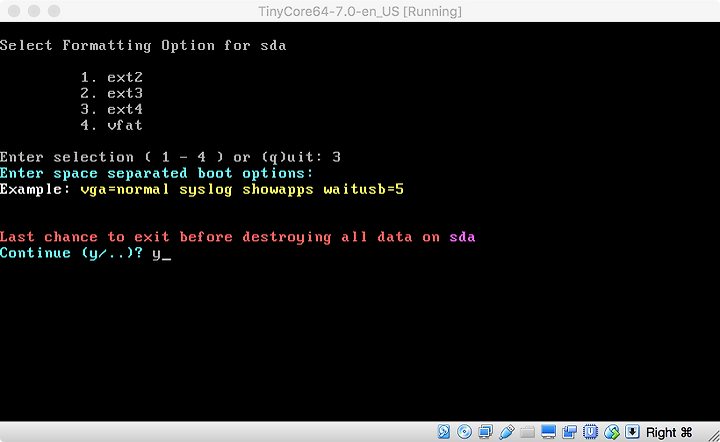
Task: Open the shared folders icon
Action: 528,432
